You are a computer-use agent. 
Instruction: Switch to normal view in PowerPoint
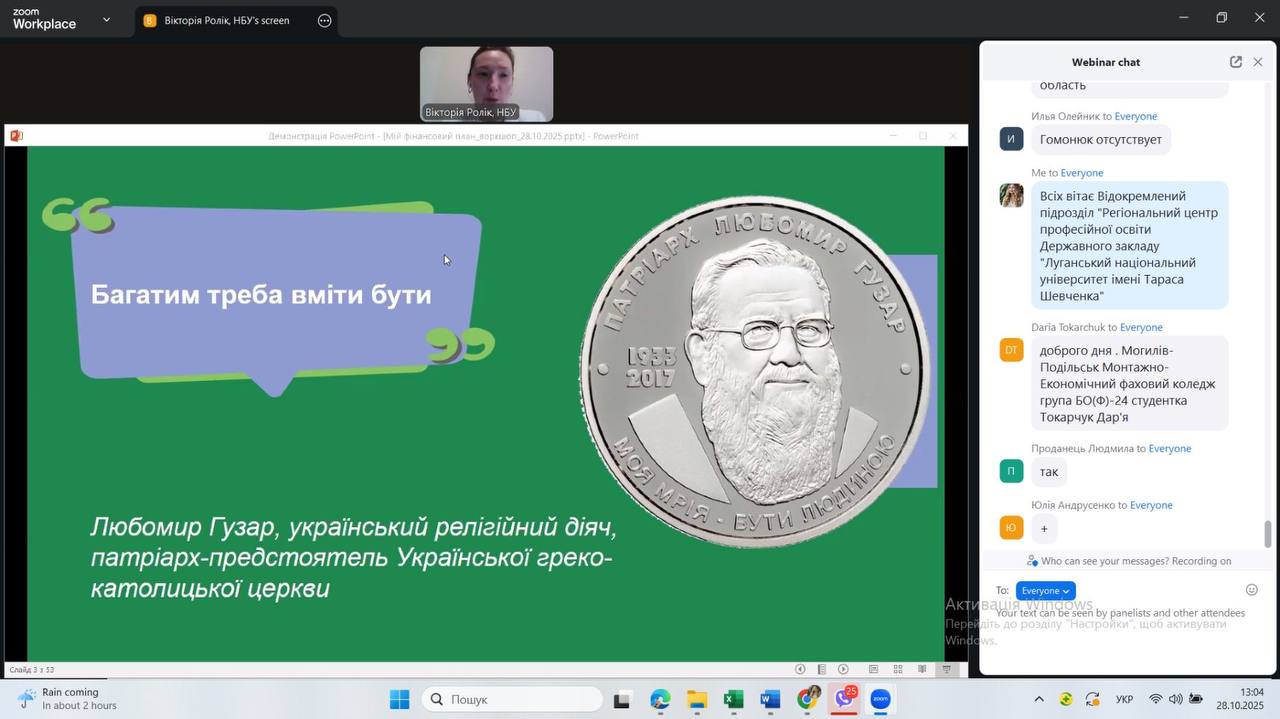tap(873, 669)
